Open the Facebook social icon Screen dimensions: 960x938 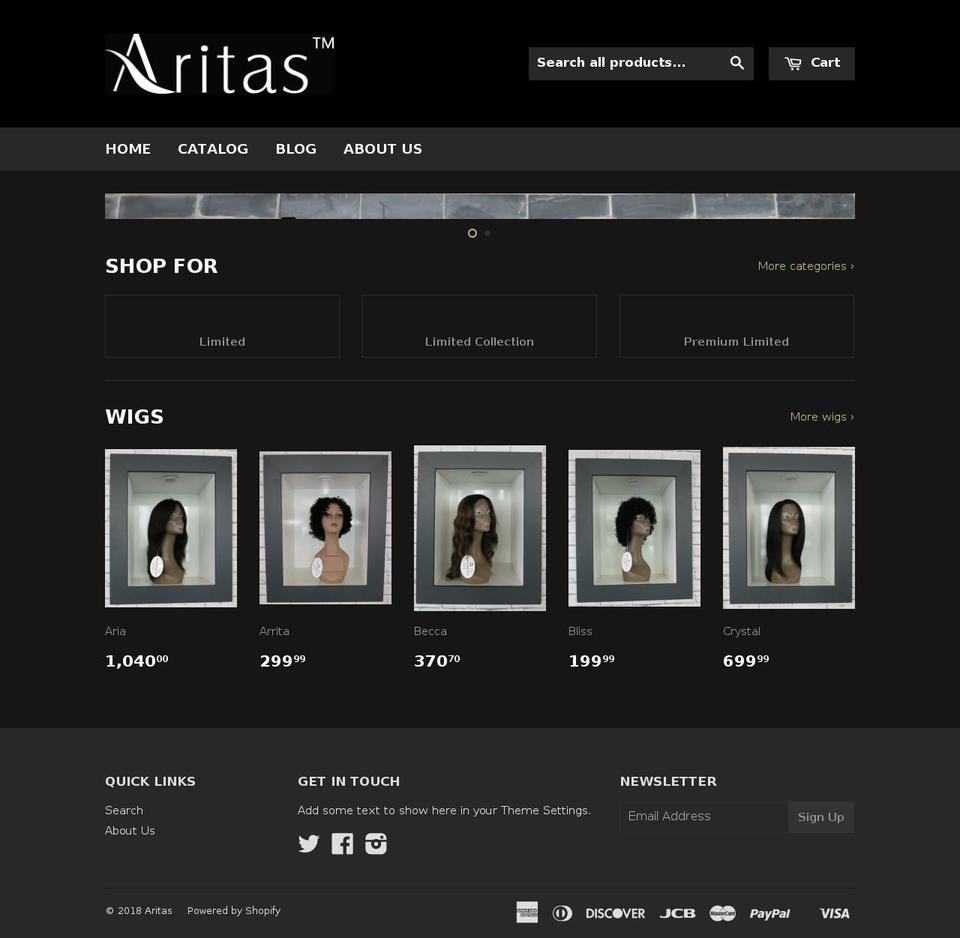[x=342, y=843]
